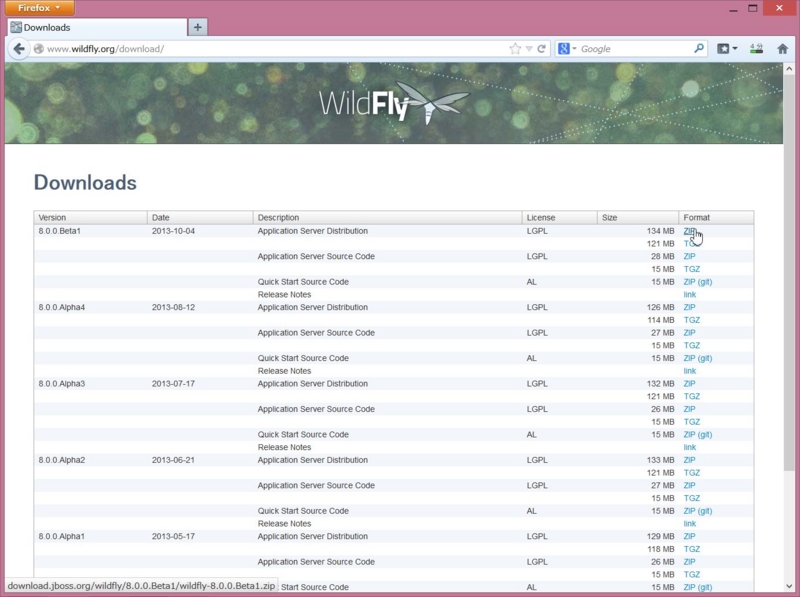Download 8.0.0.Alpha3 Distribution ZIP, 132 MB
This screenshot has width=800, height=597.
coord(689,384)
